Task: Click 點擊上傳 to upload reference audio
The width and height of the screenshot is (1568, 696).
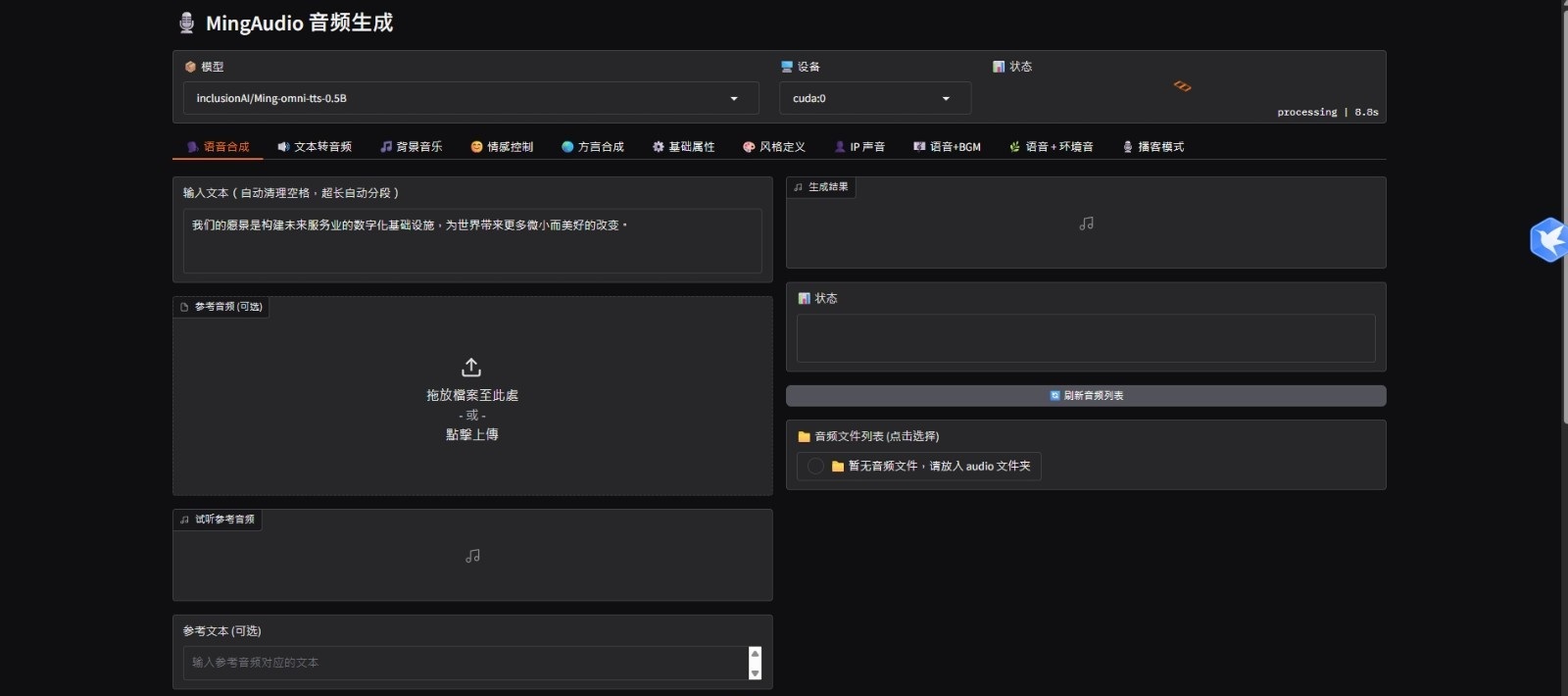Action: pyautogui.click(x=471, y=434)
